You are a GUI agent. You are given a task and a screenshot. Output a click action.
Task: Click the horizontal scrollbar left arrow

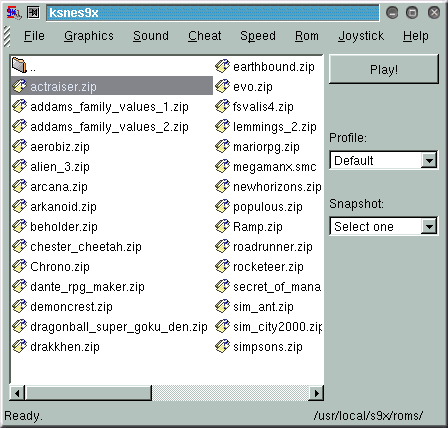pos(17,393)
